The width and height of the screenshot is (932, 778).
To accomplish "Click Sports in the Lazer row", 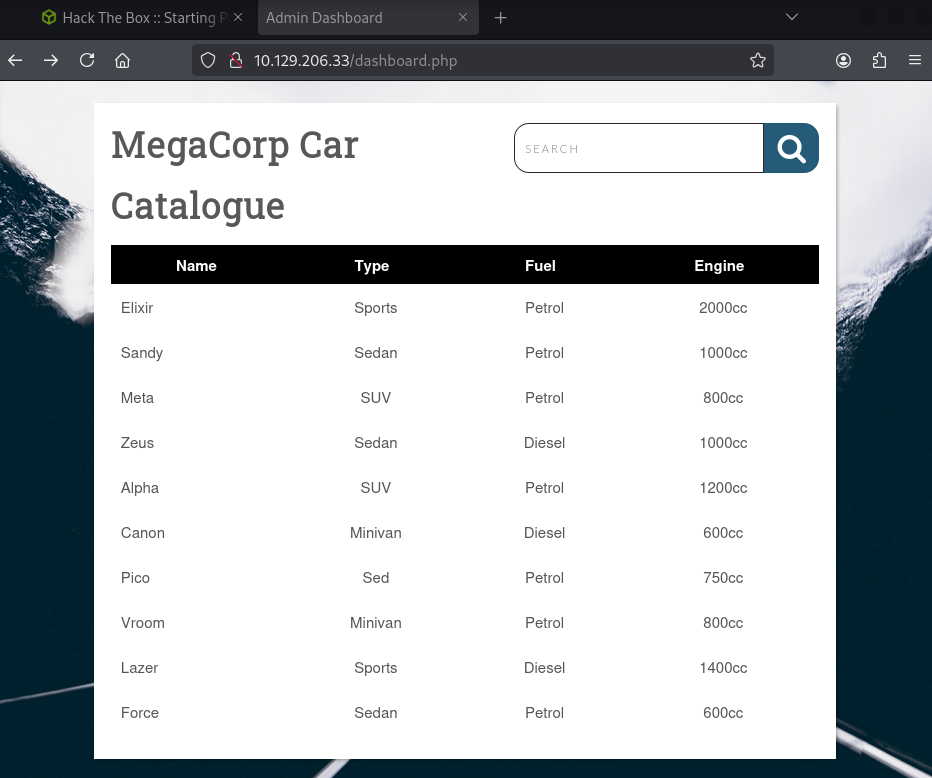I will [x=376, y=668].
